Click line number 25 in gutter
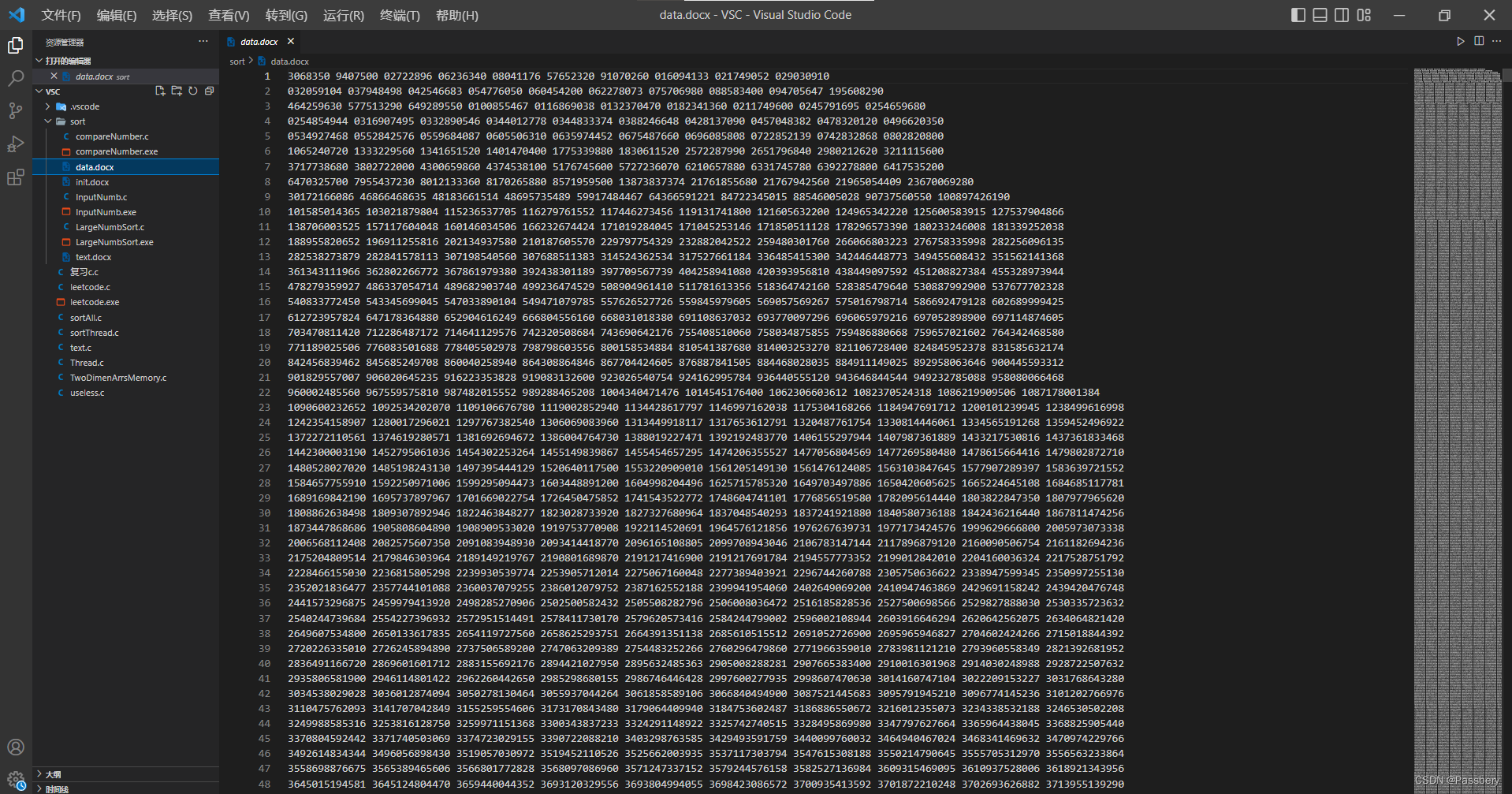1512x794 pixels. point(264,438)
